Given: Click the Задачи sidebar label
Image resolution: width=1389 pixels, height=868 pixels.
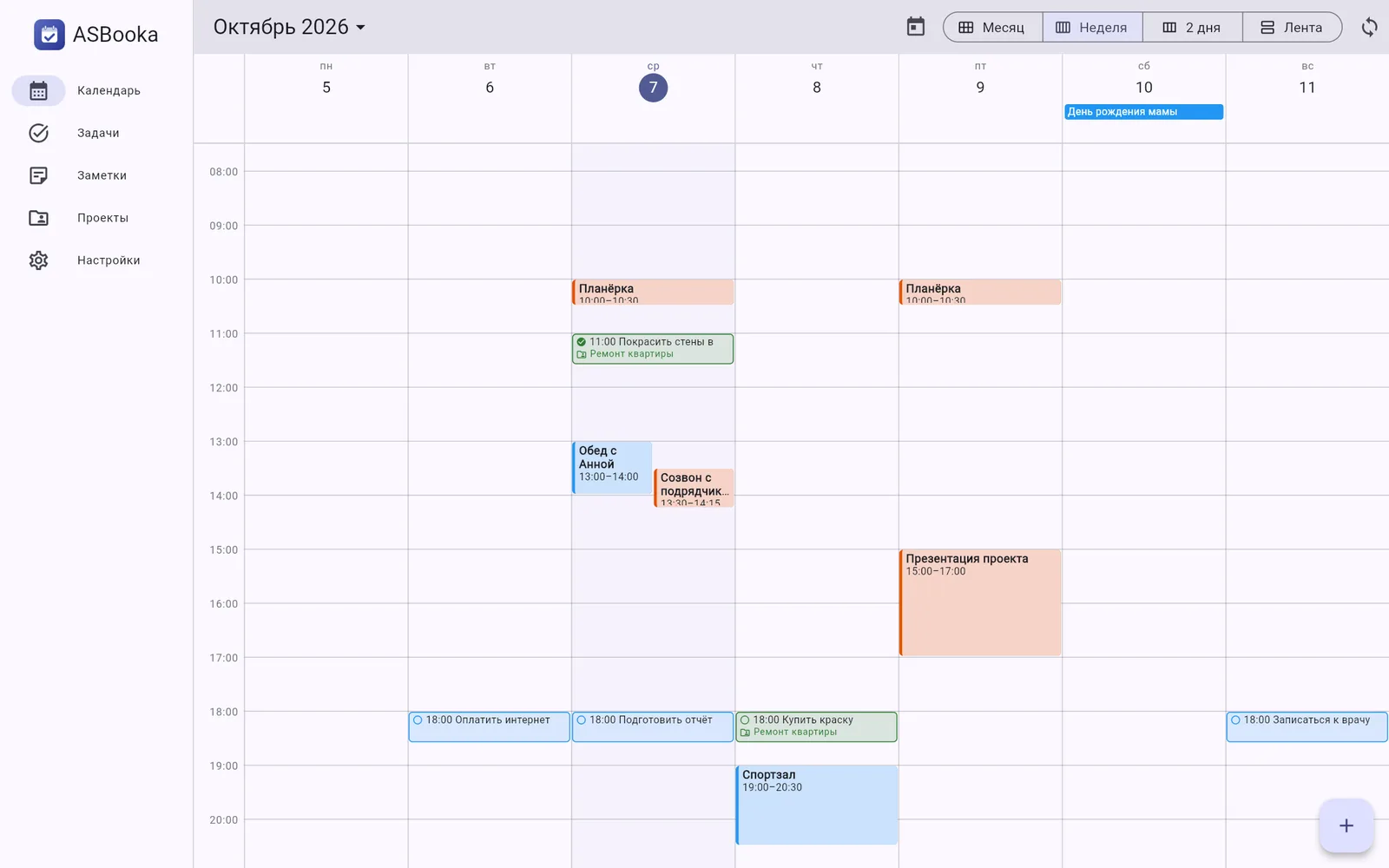Looking at the screenshot, I should point(98,133).
